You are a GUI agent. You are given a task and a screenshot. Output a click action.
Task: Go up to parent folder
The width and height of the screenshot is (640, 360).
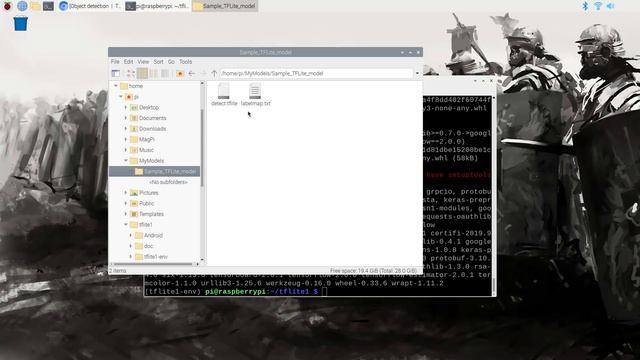click(214, 73)
